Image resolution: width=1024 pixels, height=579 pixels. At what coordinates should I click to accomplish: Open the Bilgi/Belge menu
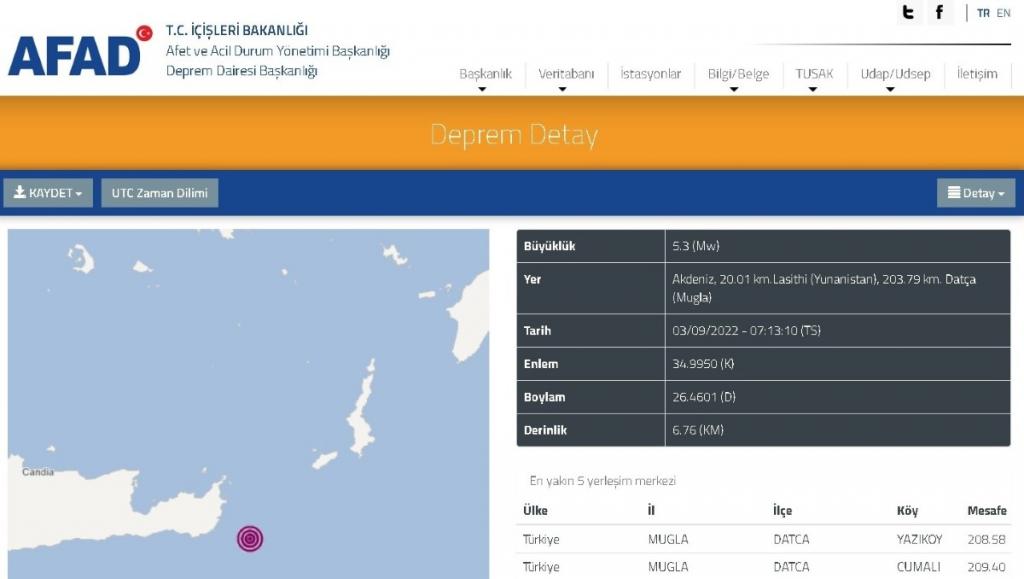(738, 74)
